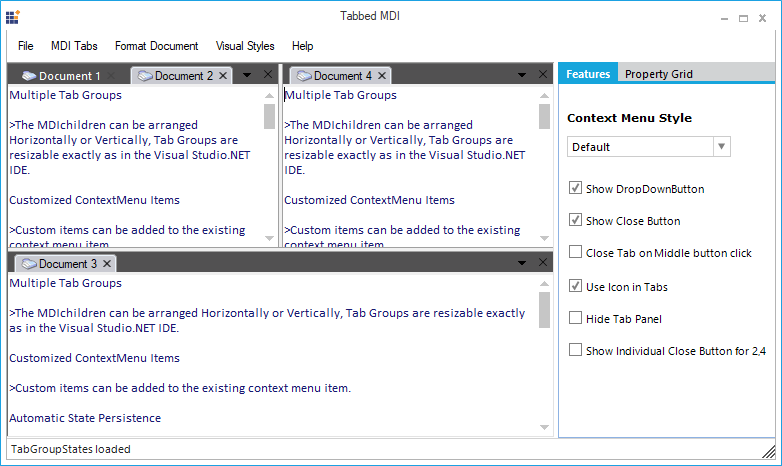
Task: Click scroll down arrow in Document 4 pane
Action: 545,238
